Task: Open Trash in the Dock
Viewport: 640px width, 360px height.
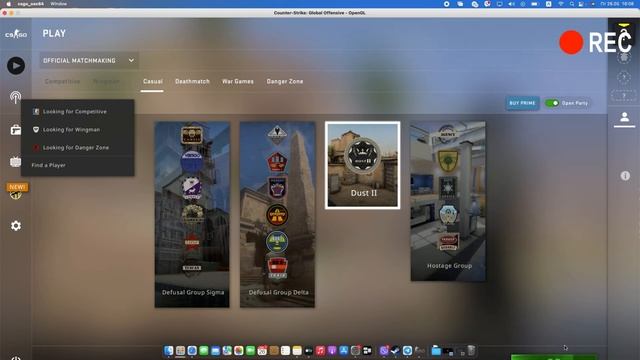Action: tap(471, 351)
